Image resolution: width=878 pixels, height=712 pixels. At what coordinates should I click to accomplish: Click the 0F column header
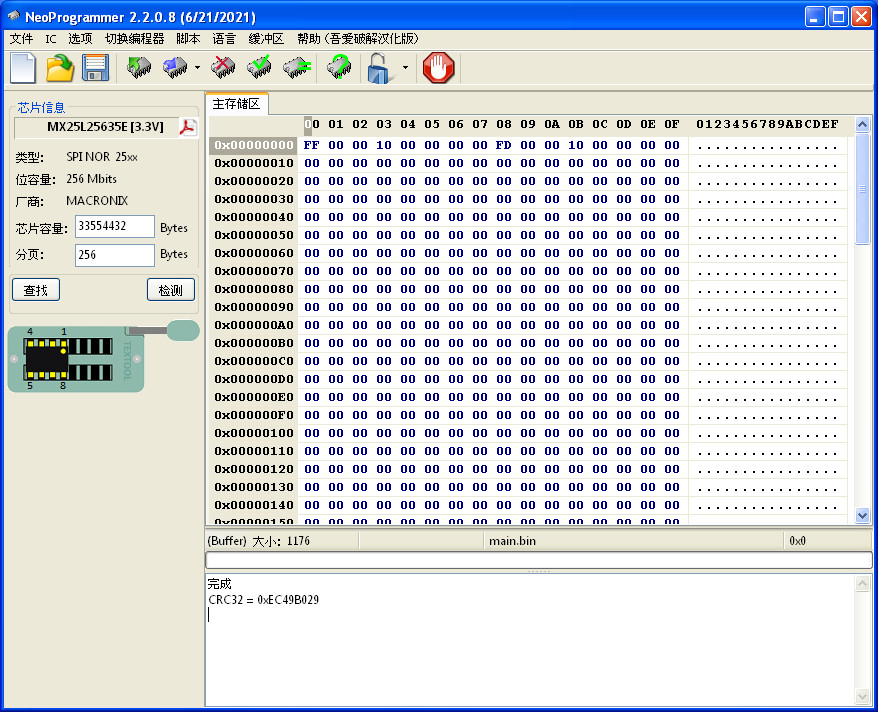(x=672, y=124)
